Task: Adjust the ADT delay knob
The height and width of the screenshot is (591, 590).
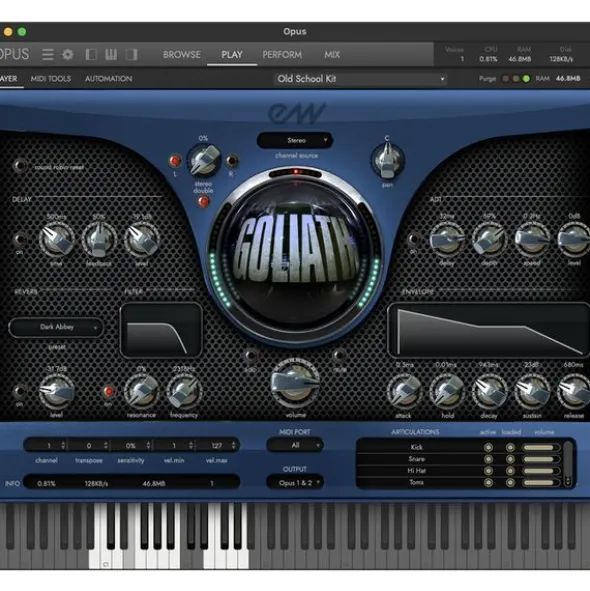Action: click(x=447, y=240)
